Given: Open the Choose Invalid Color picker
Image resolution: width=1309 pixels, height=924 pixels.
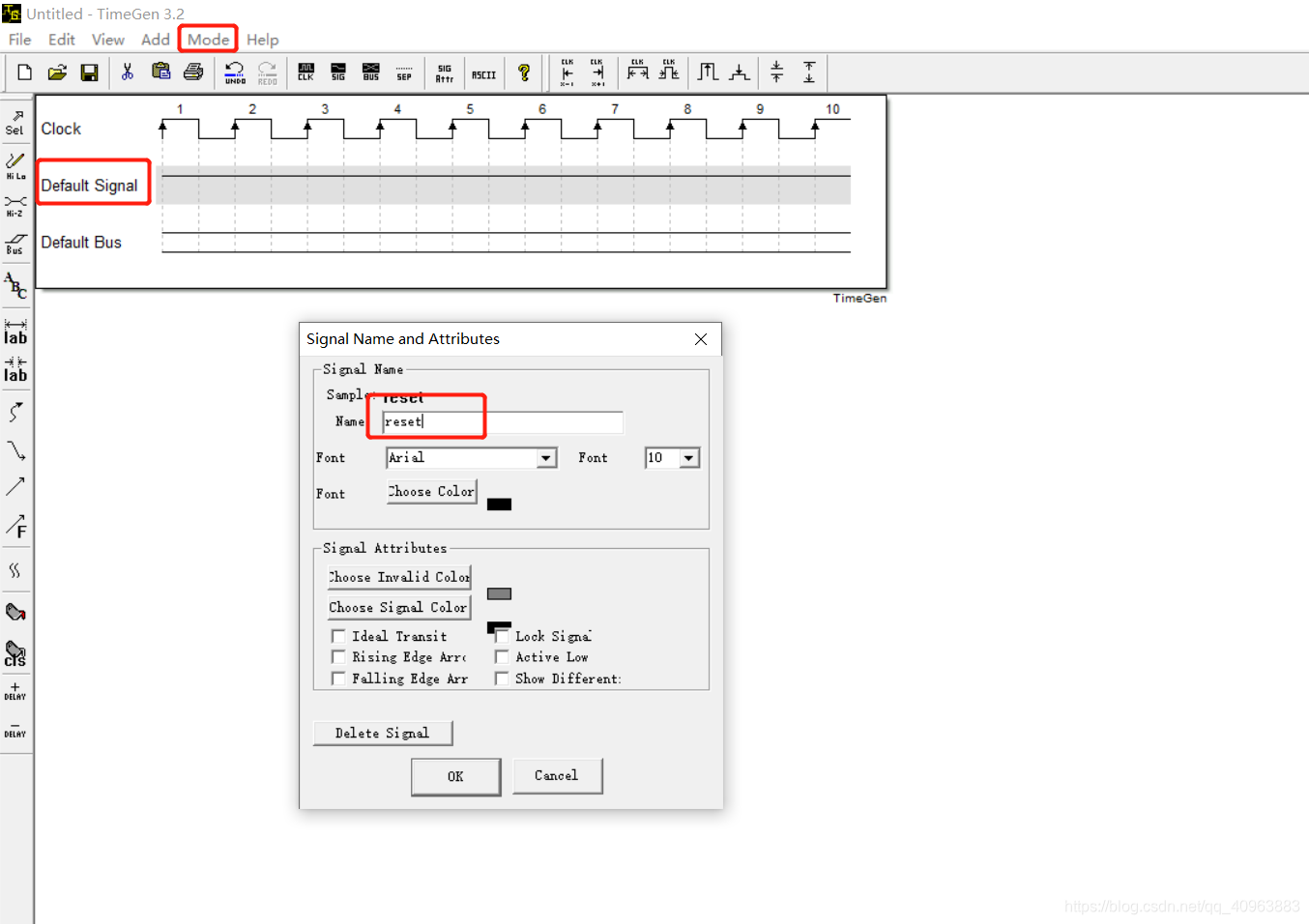Looking at the screenshot, I should 398,576.
